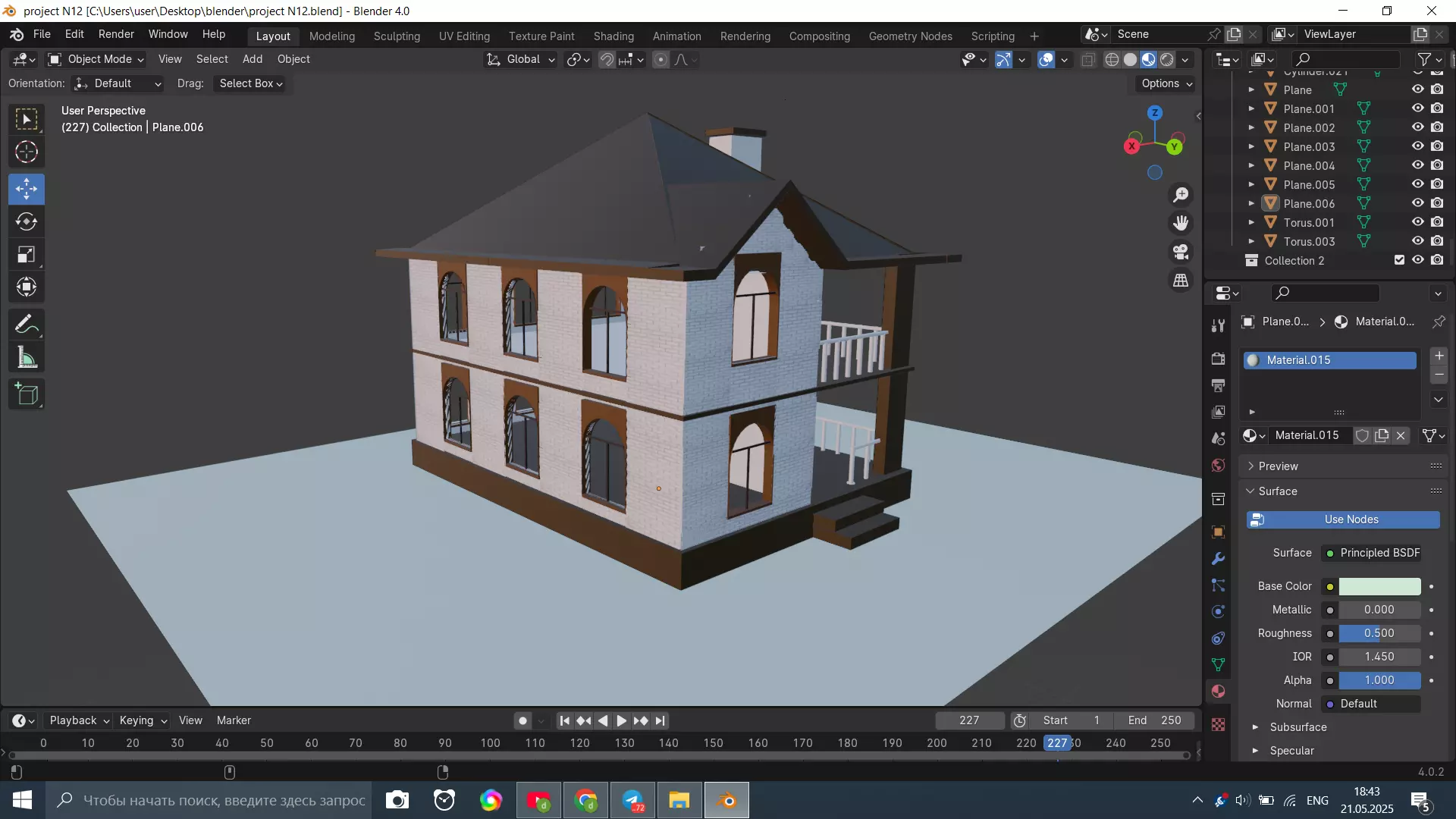Expand Plane.006 in outliner
1456x819 pixels.
point(1251,203)
